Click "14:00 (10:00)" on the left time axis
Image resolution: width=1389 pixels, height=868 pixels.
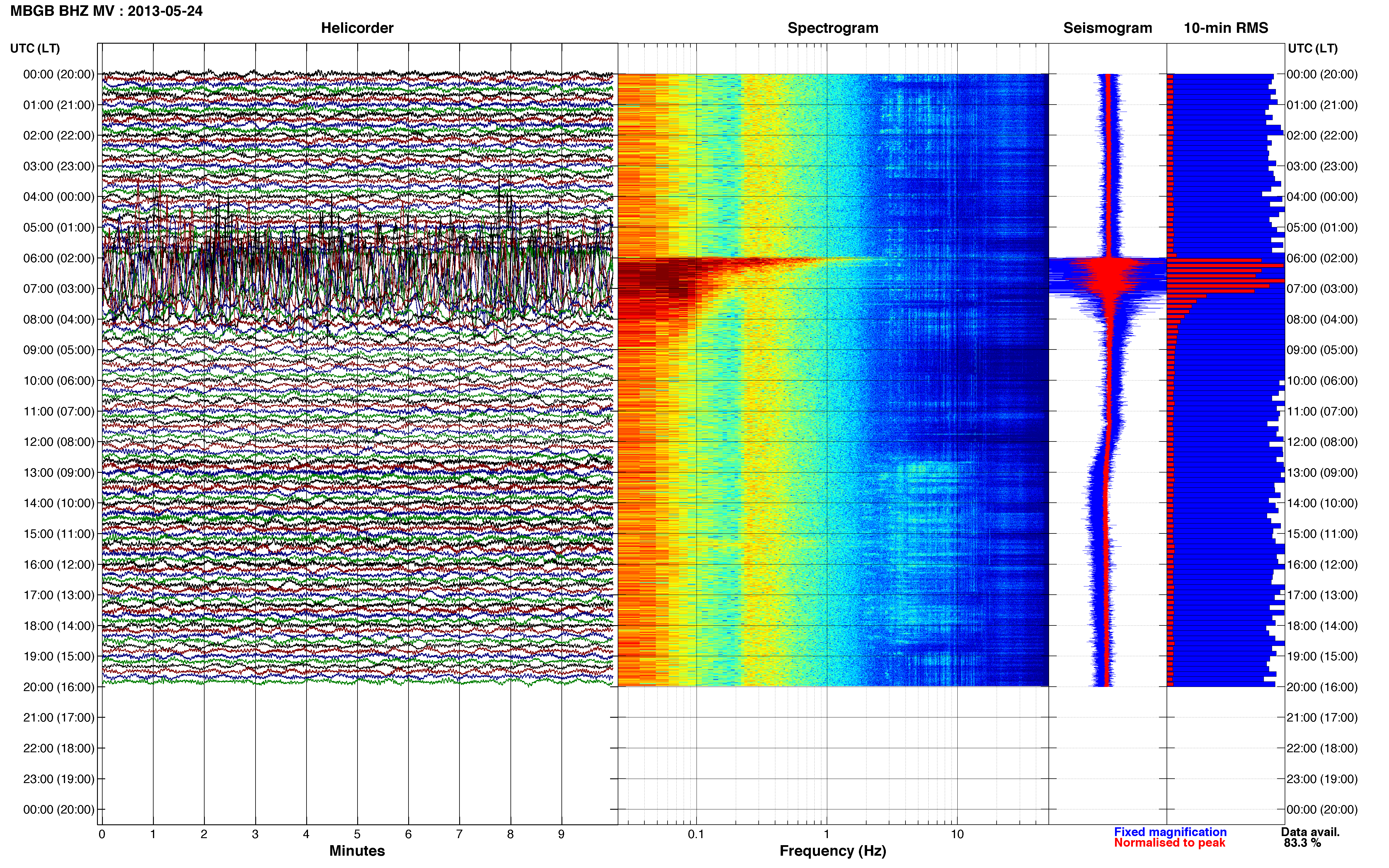(x=59, y=504)
